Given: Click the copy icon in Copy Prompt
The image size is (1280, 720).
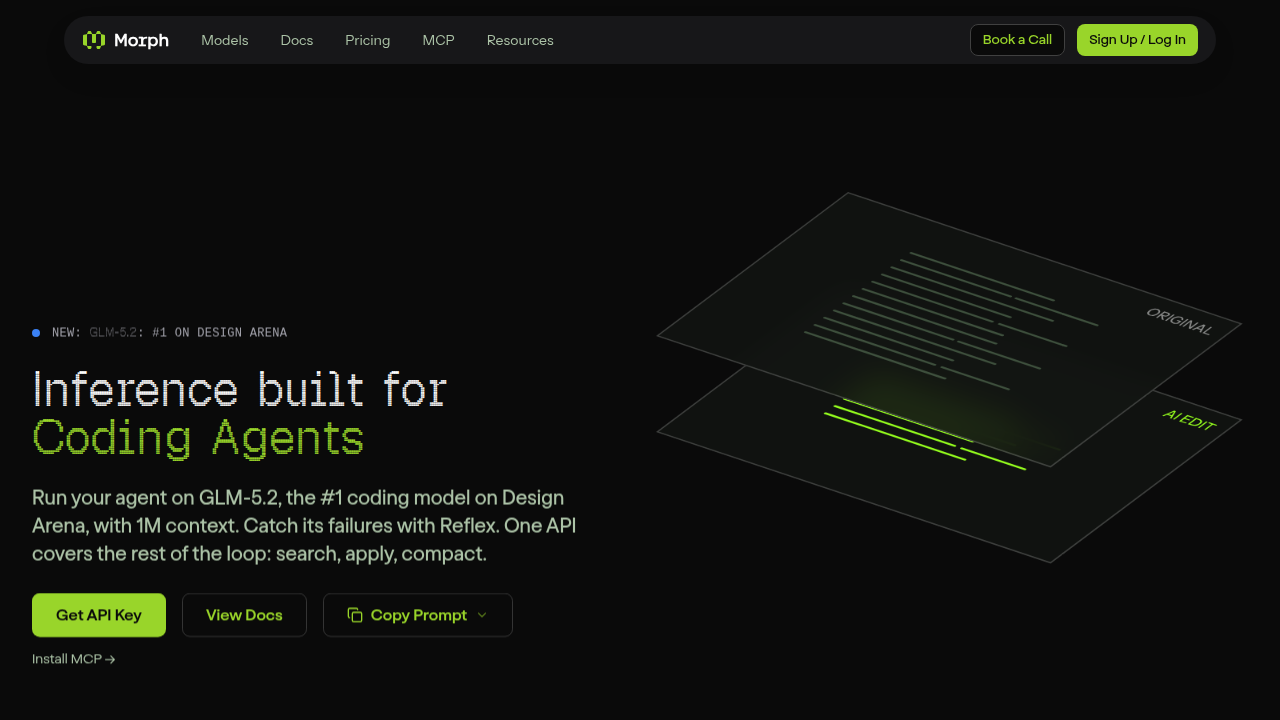Looking at the screenshot, I should tap(355, 615).
